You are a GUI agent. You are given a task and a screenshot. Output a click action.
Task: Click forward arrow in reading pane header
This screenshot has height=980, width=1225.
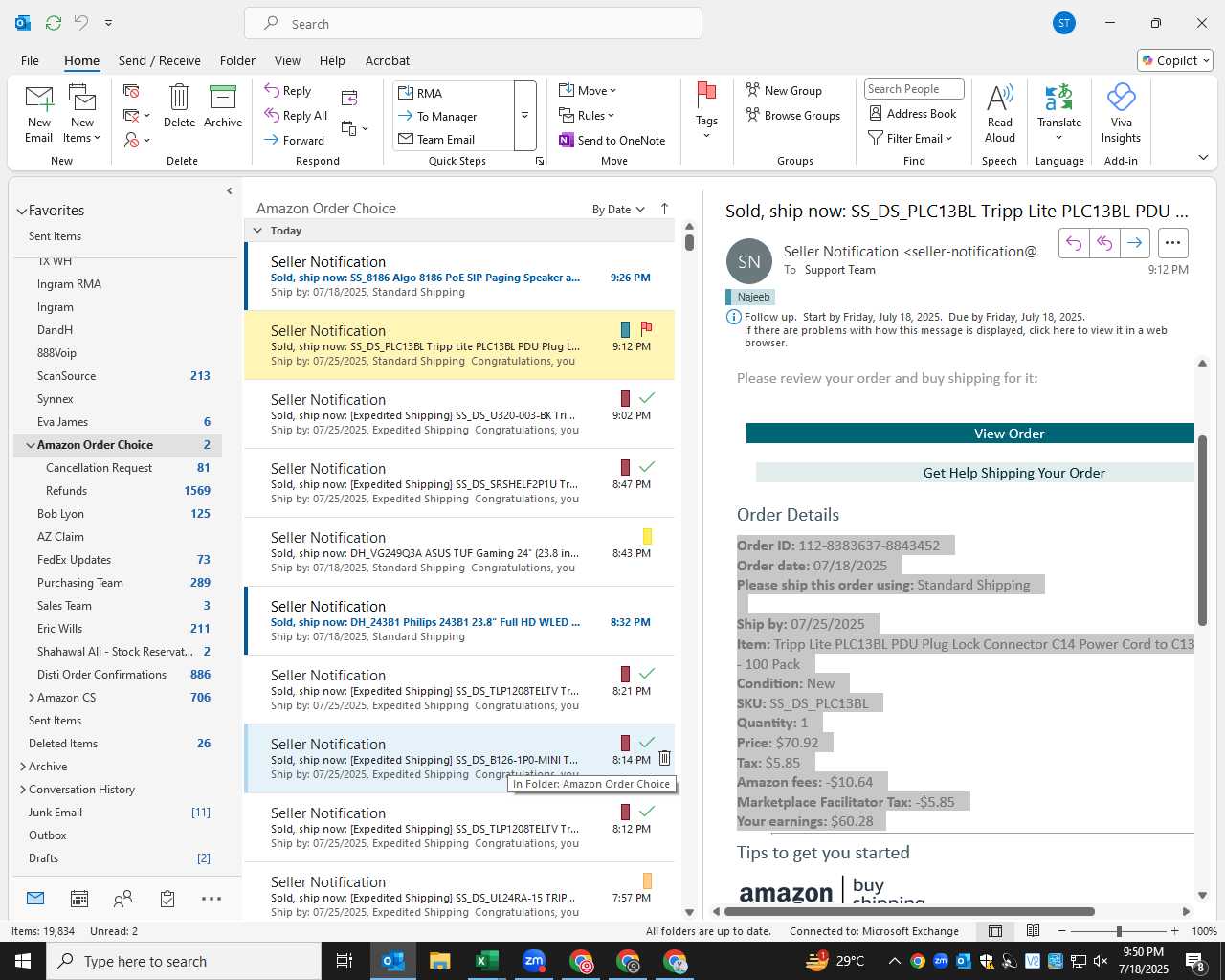tap(1134, 243)
